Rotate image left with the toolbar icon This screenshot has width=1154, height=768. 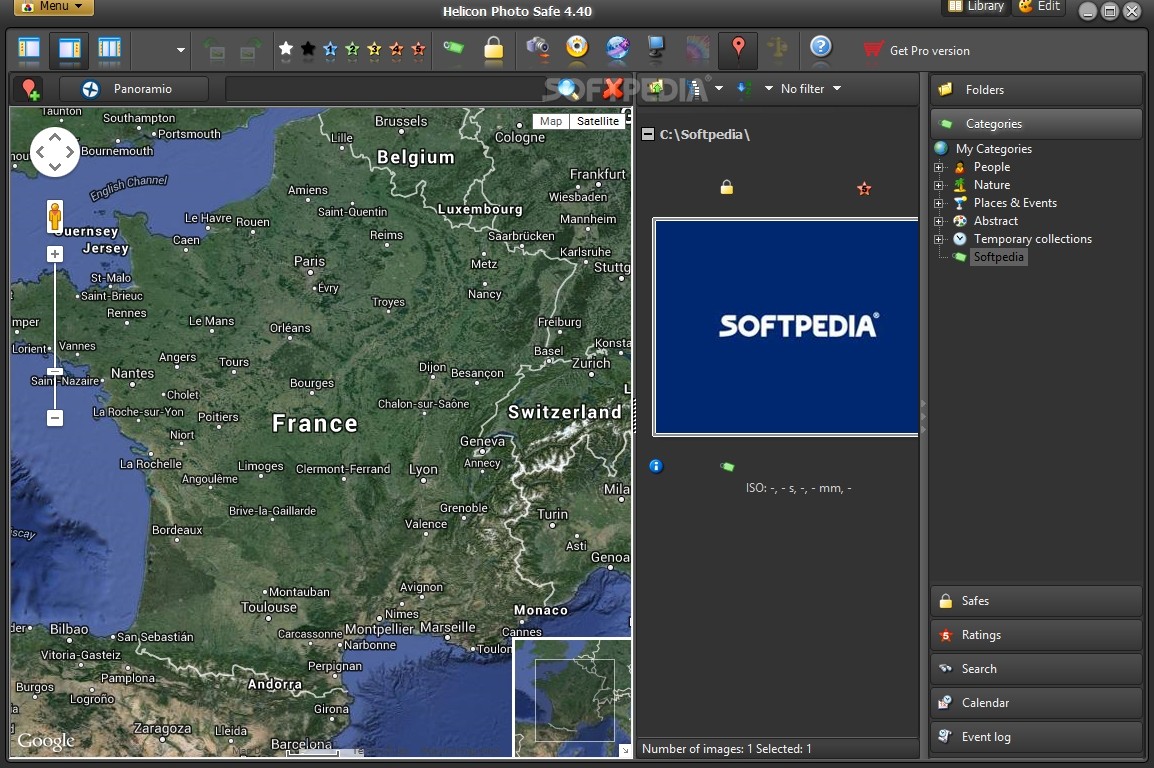216,51
